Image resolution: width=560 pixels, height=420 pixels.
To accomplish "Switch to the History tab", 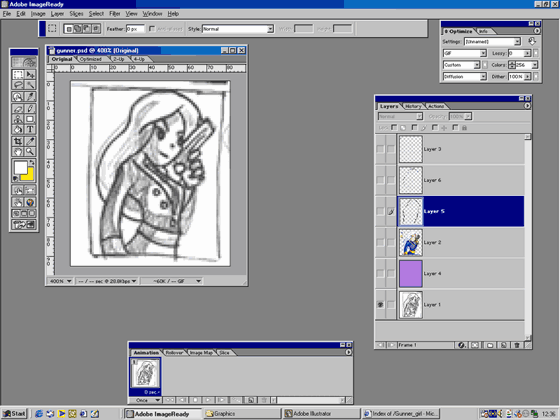I will click(413, 106).
